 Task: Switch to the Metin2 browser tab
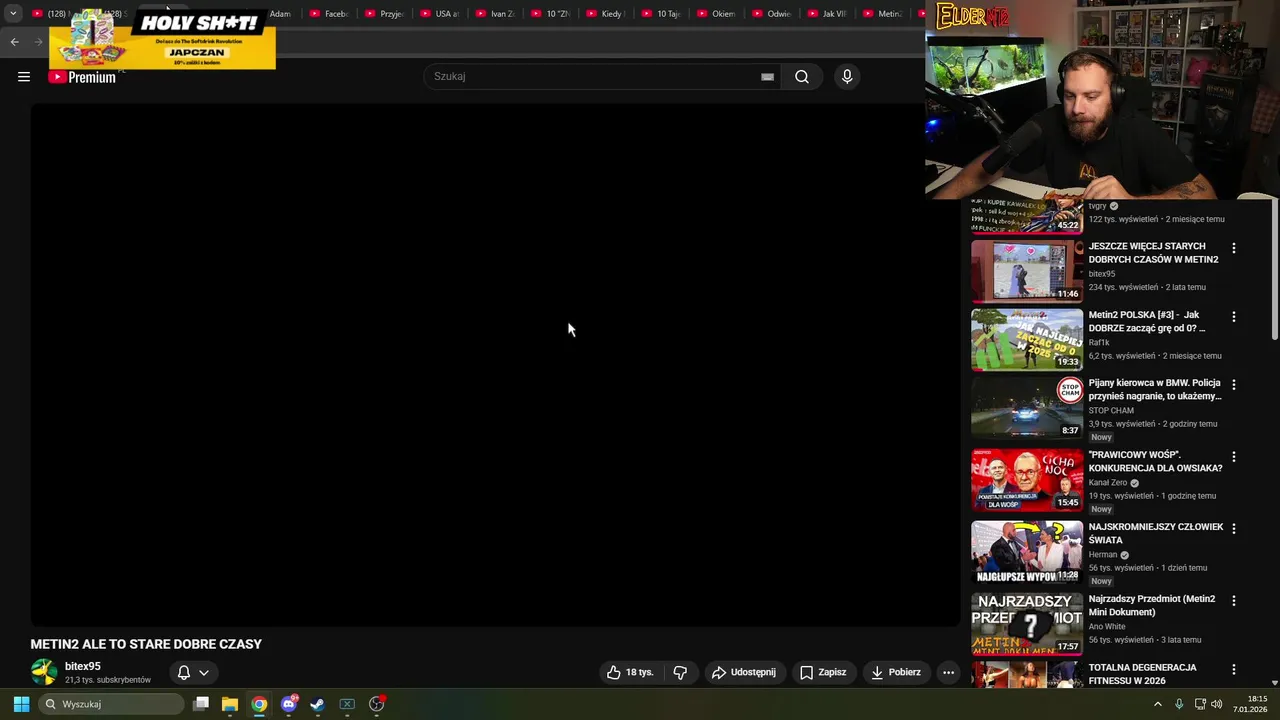point(882,14)
